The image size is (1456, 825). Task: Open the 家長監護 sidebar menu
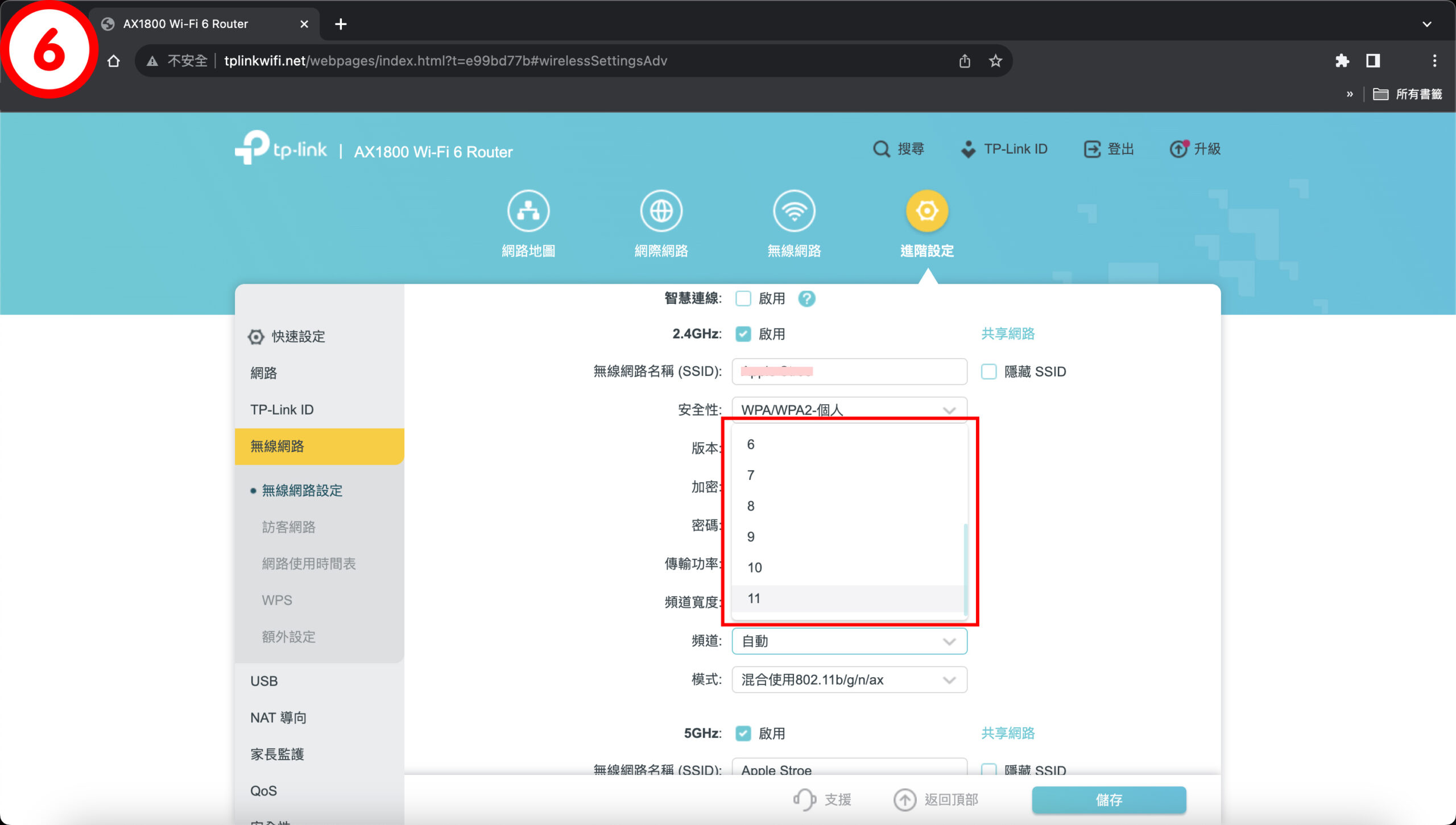pos(319,754)
